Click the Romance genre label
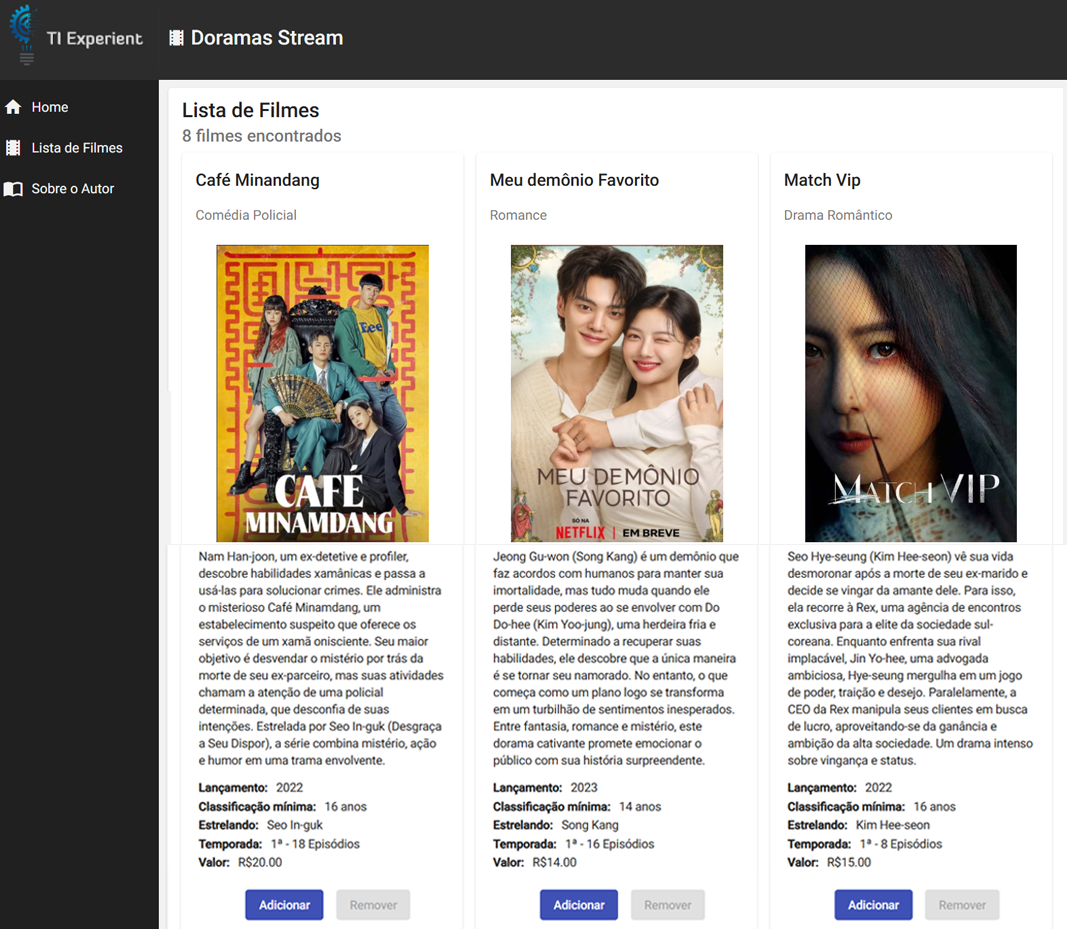Viewport: 1067px width, 929px height. pyautogui.click(x=519, y=215)
